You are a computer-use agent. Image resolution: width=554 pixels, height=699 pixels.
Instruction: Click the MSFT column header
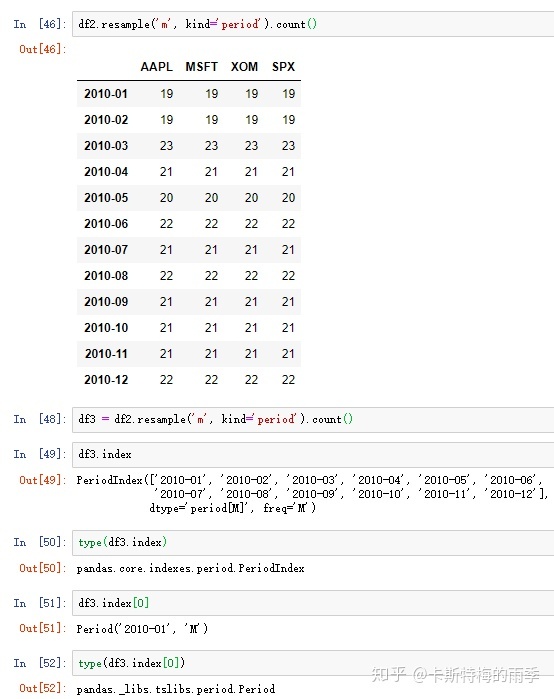click(x=201, y=67)
